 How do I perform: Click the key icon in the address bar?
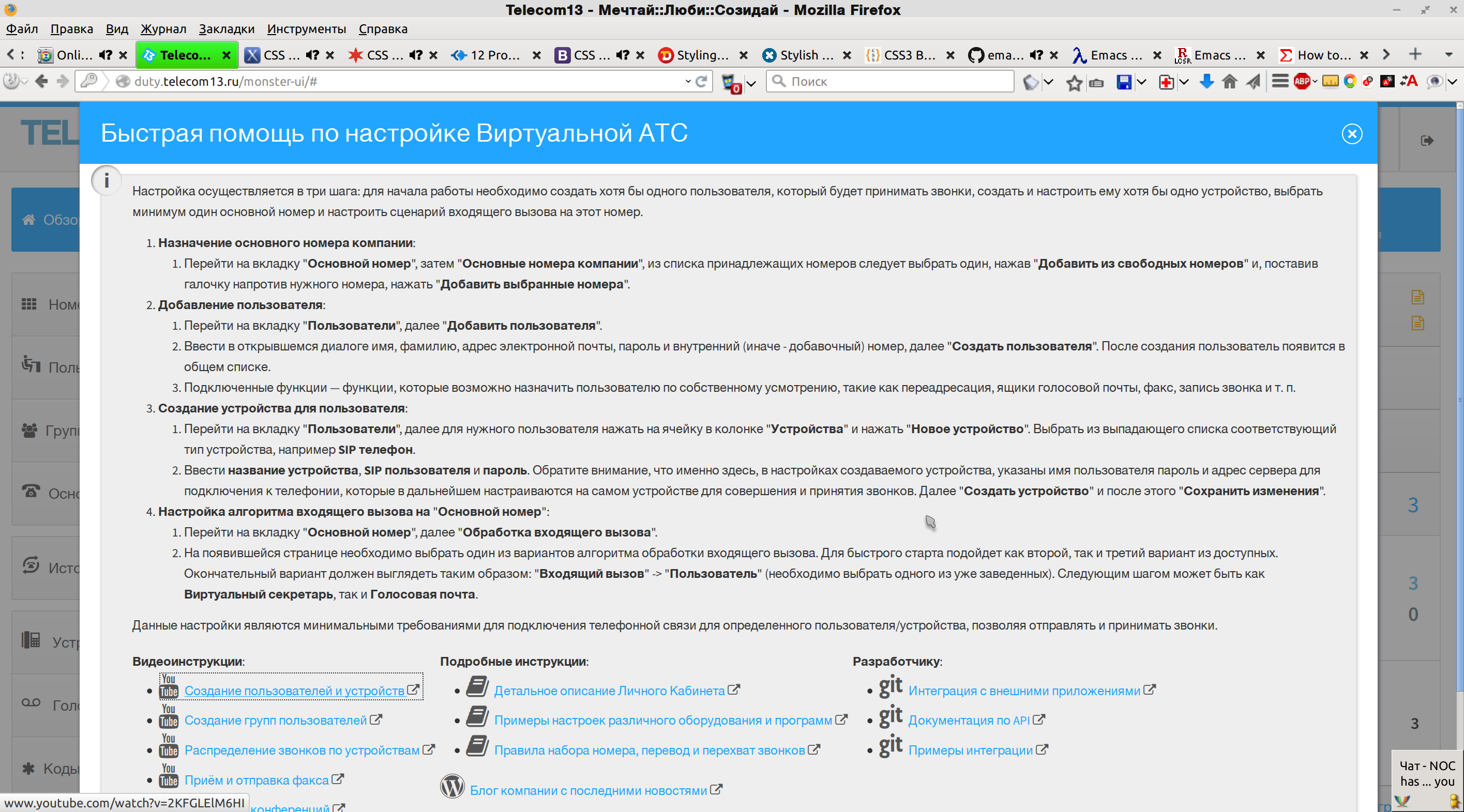tap(88, 81)
